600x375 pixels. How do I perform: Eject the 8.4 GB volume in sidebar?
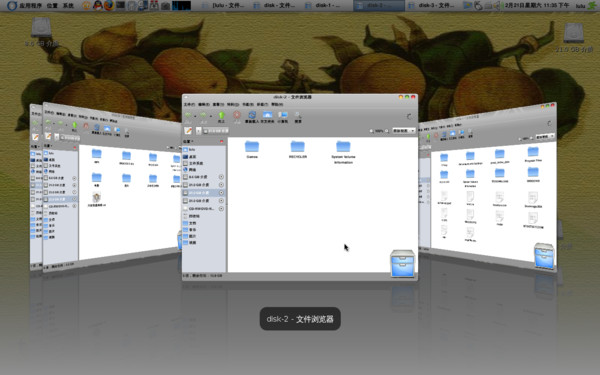(221, 177)
